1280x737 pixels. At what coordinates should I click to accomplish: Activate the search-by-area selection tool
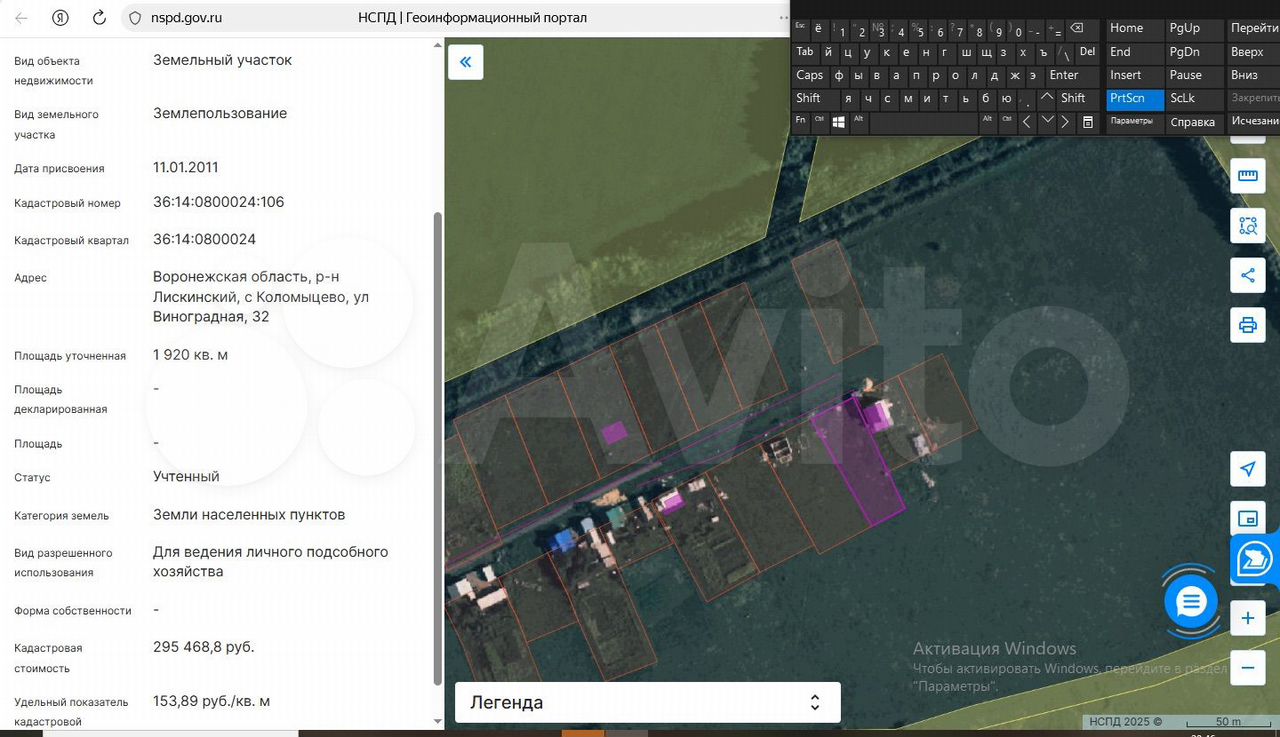tap(1247, 226)
